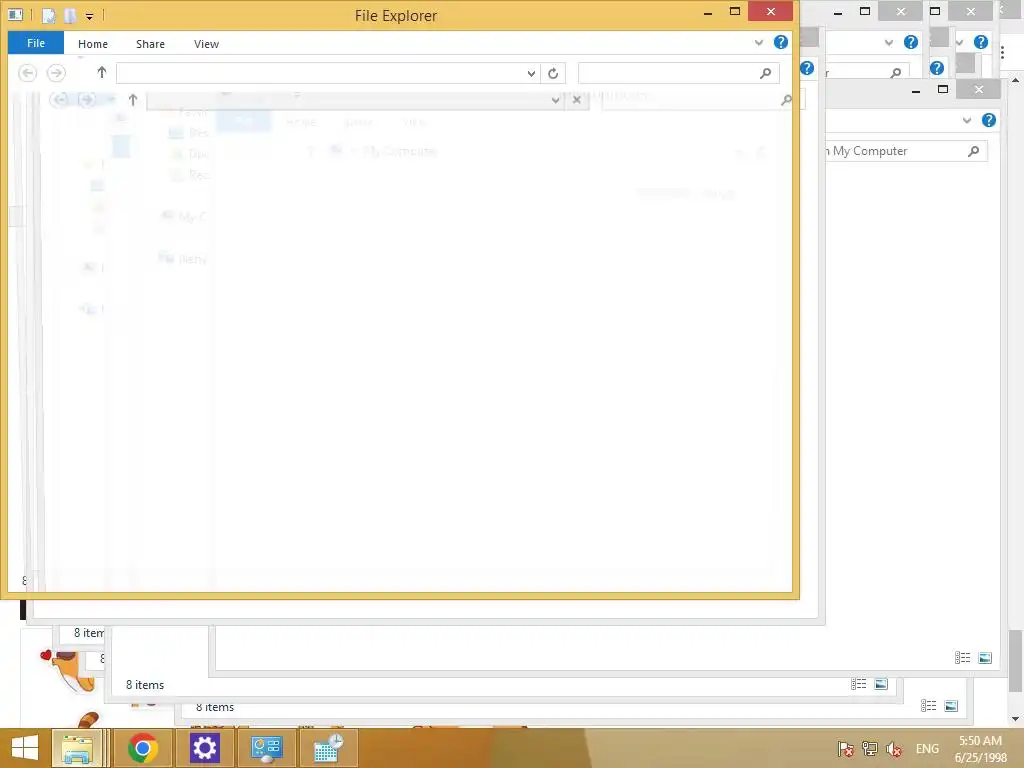The height and width of the screenshot is (768, 1024).
Task: Go up one level in the front File Explorer
Action: point(101,72)
